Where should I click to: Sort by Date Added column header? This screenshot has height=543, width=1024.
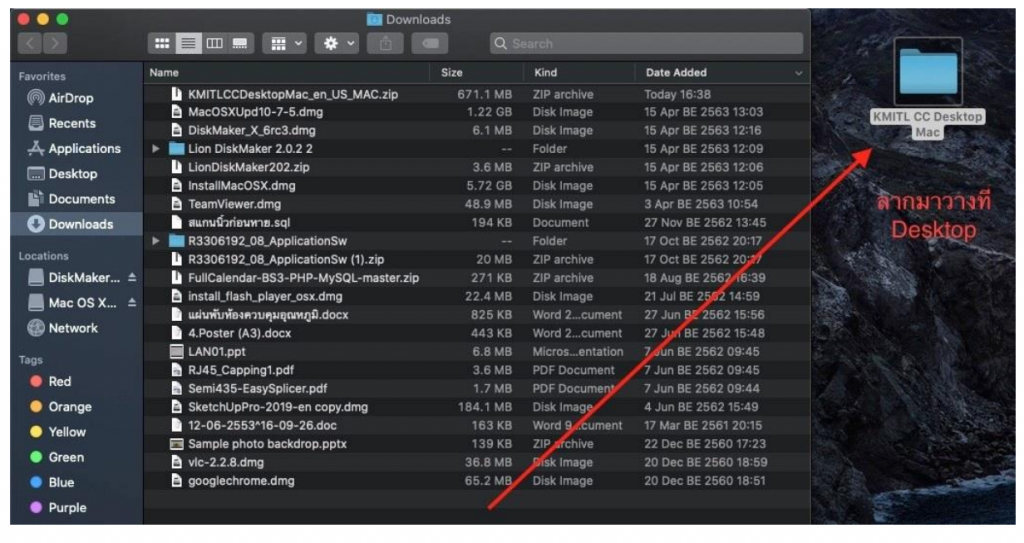[x=676, y=72]
